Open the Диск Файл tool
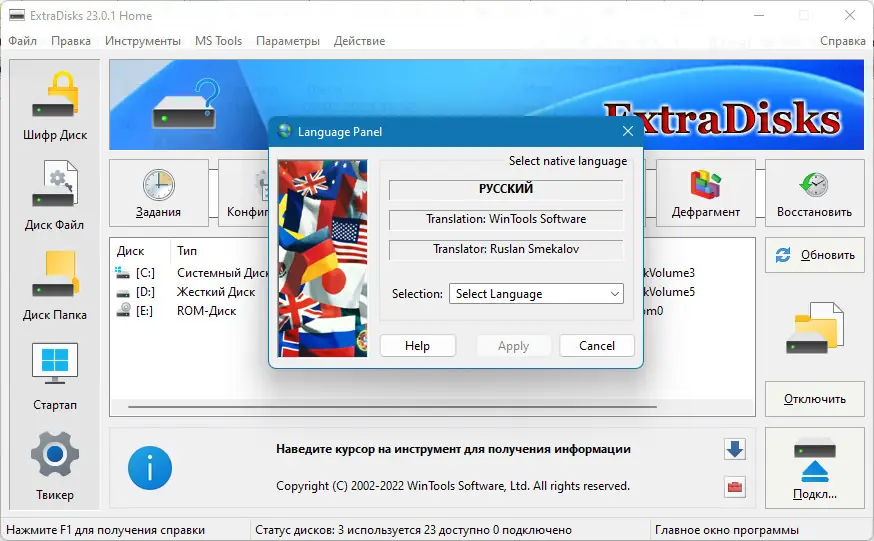 pos(55,196)
